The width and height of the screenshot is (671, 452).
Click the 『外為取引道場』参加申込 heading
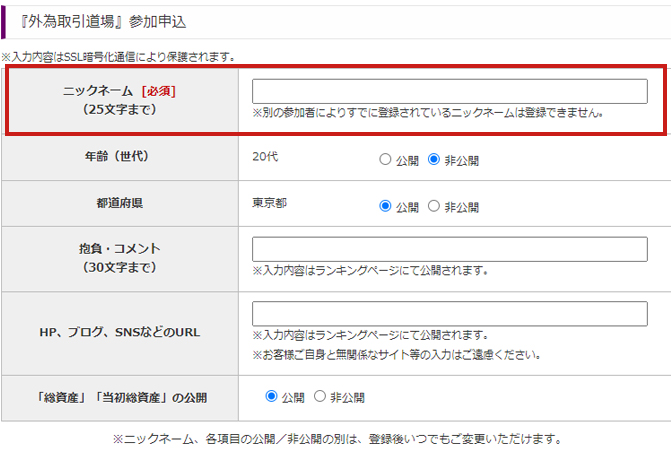coord(103,20)
